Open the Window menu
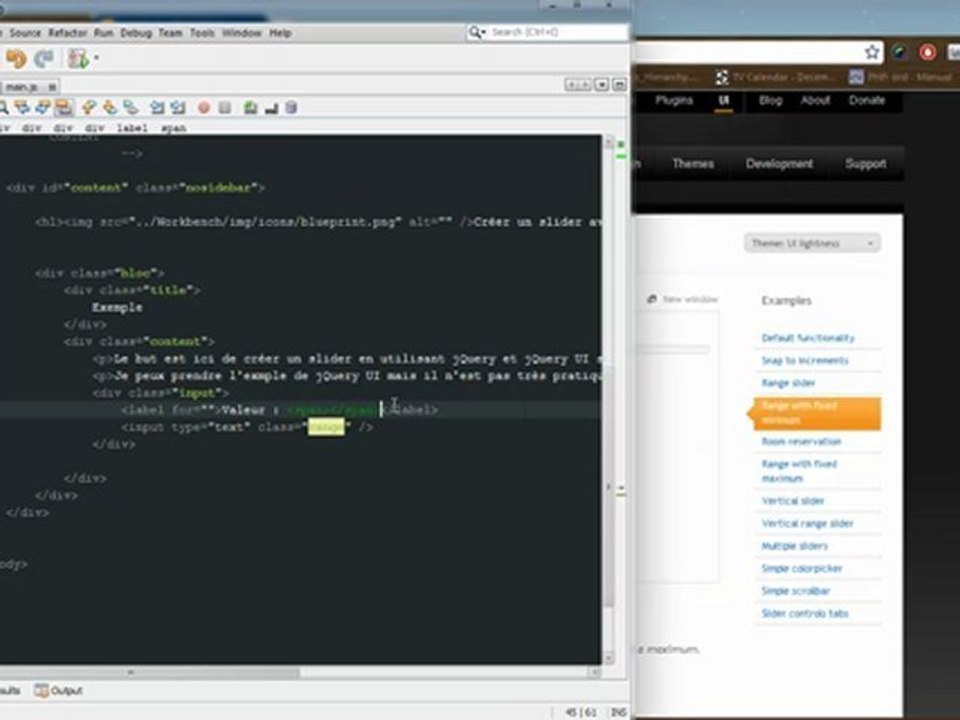 [241, 32]
